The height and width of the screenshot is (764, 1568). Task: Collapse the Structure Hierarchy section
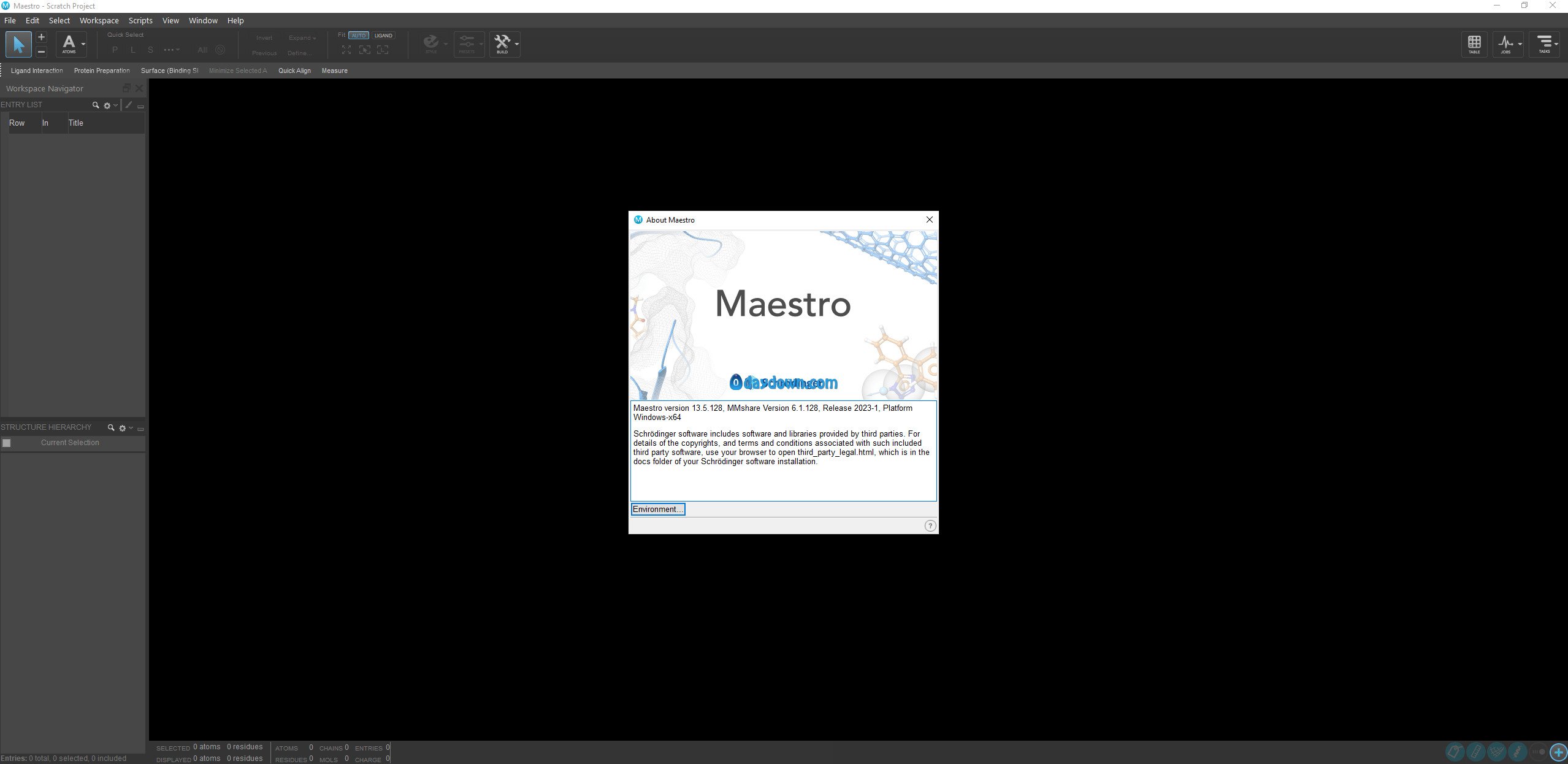point(140,429)
